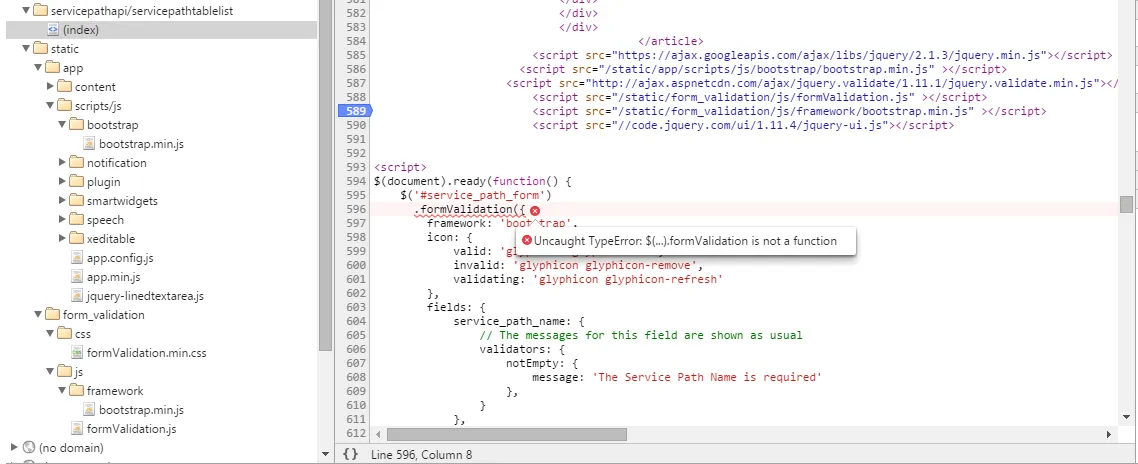Click the content folder icon

click(65, 86)
